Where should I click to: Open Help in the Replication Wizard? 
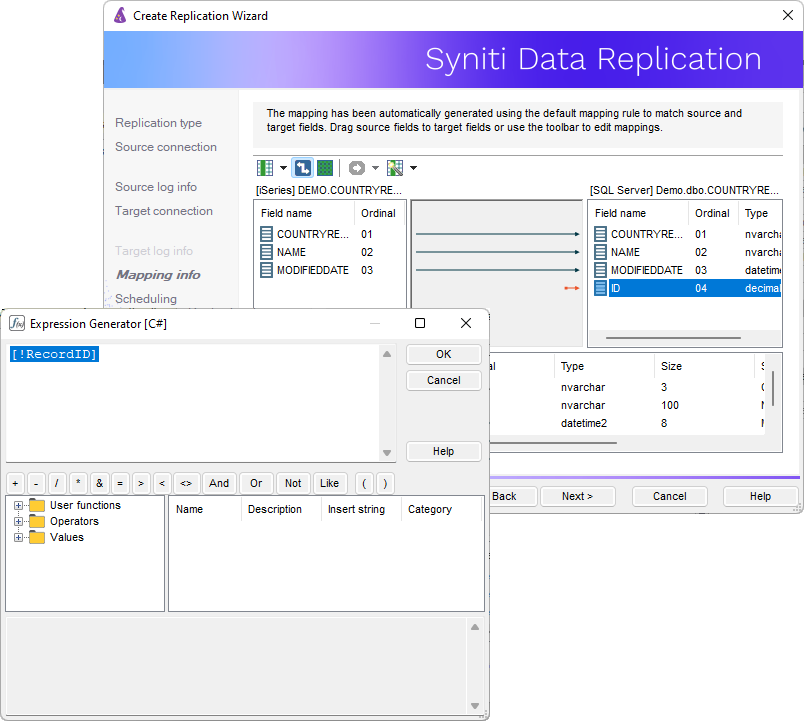(x=760, y=496)
